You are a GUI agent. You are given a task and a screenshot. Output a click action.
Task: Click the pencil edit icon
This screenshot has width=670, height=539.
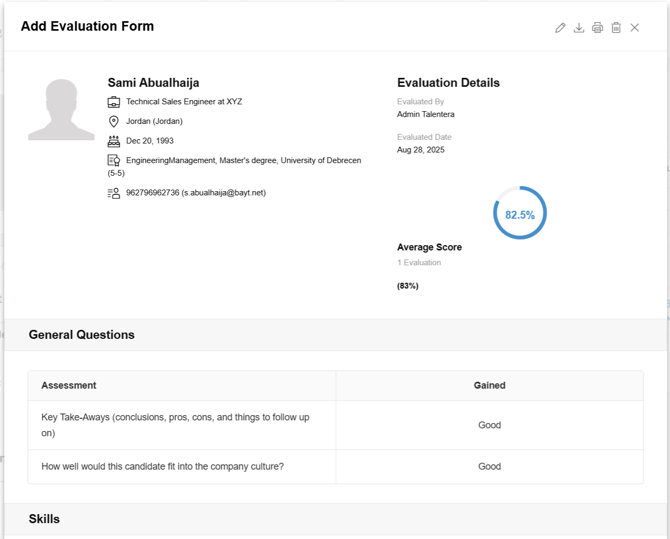point(560,28)
